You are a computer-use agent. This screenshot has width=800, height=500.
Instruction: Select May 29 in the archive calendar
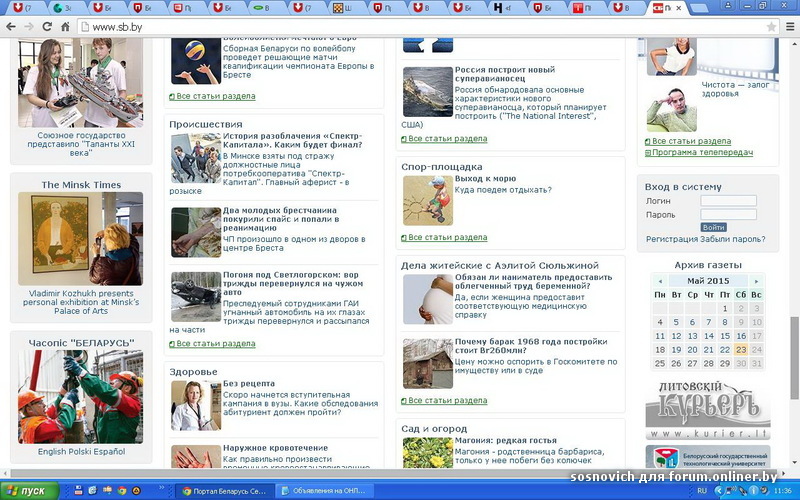(724, 363)
